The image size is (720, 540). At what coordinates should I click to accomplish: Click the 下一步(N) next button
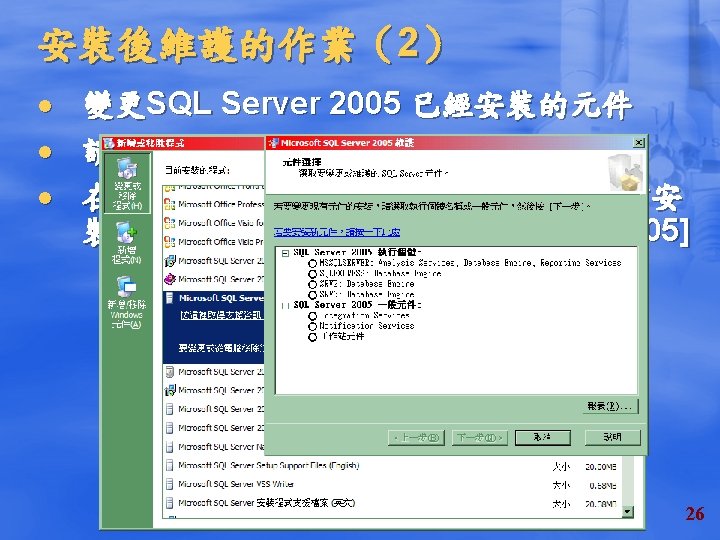pyautogui.click(x=480, y=438)
